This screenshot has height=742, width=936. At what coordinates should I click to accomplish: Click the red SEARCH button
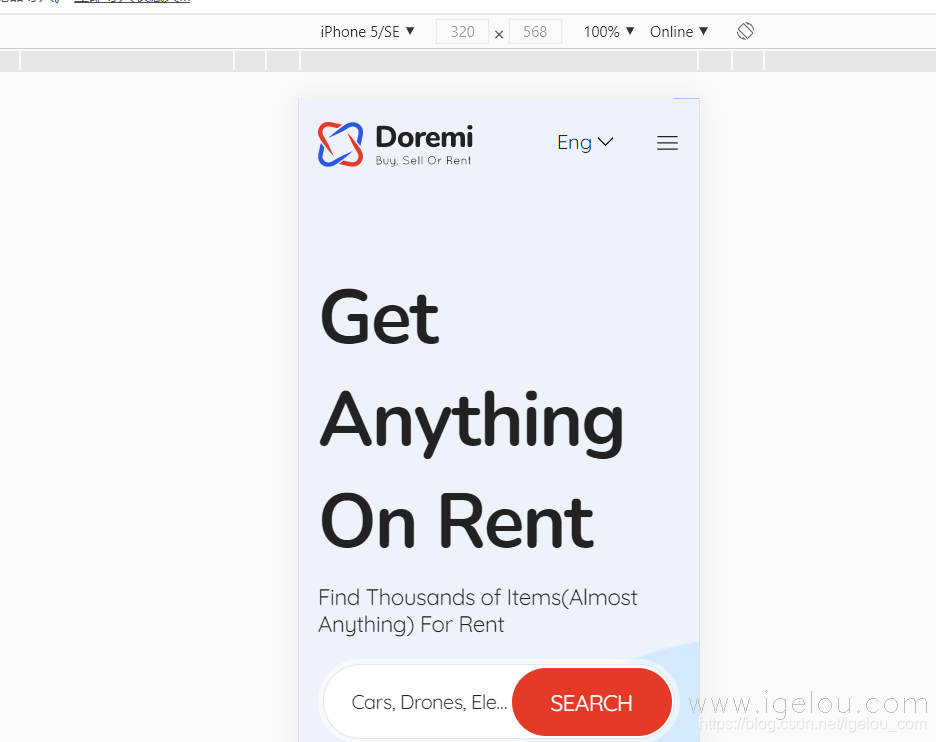pos(592,703)
